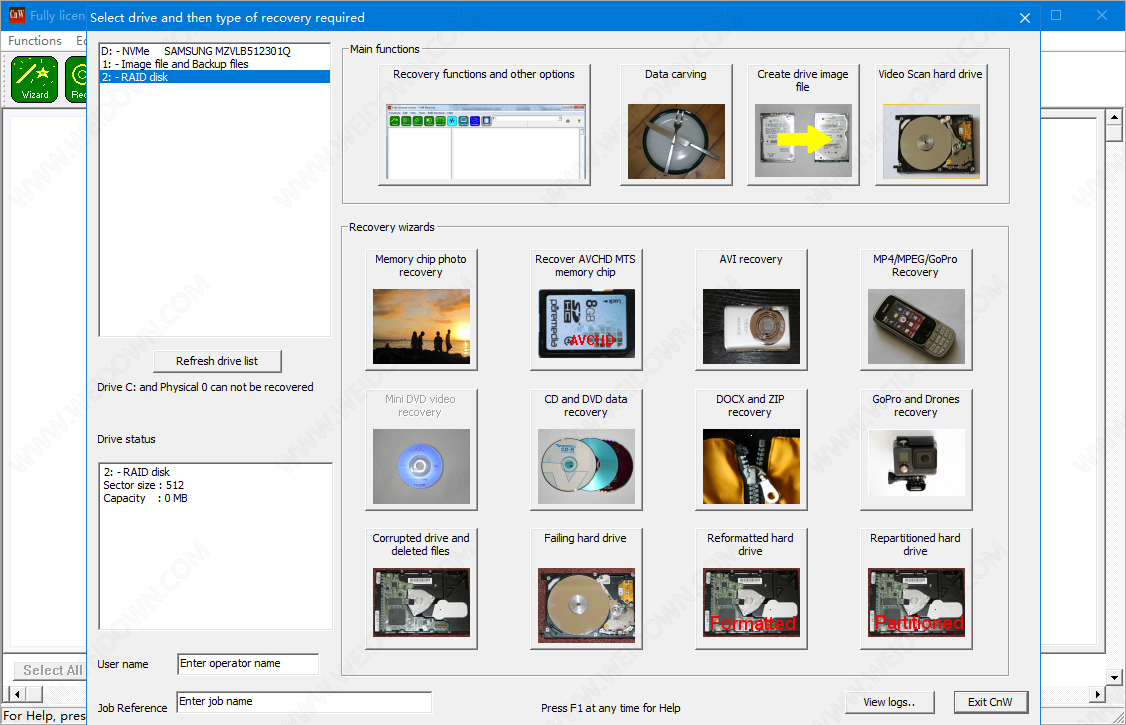Launch the Data carving function
The height and width of the screenshot is (725, 1126).
click(x=676, y=125)
